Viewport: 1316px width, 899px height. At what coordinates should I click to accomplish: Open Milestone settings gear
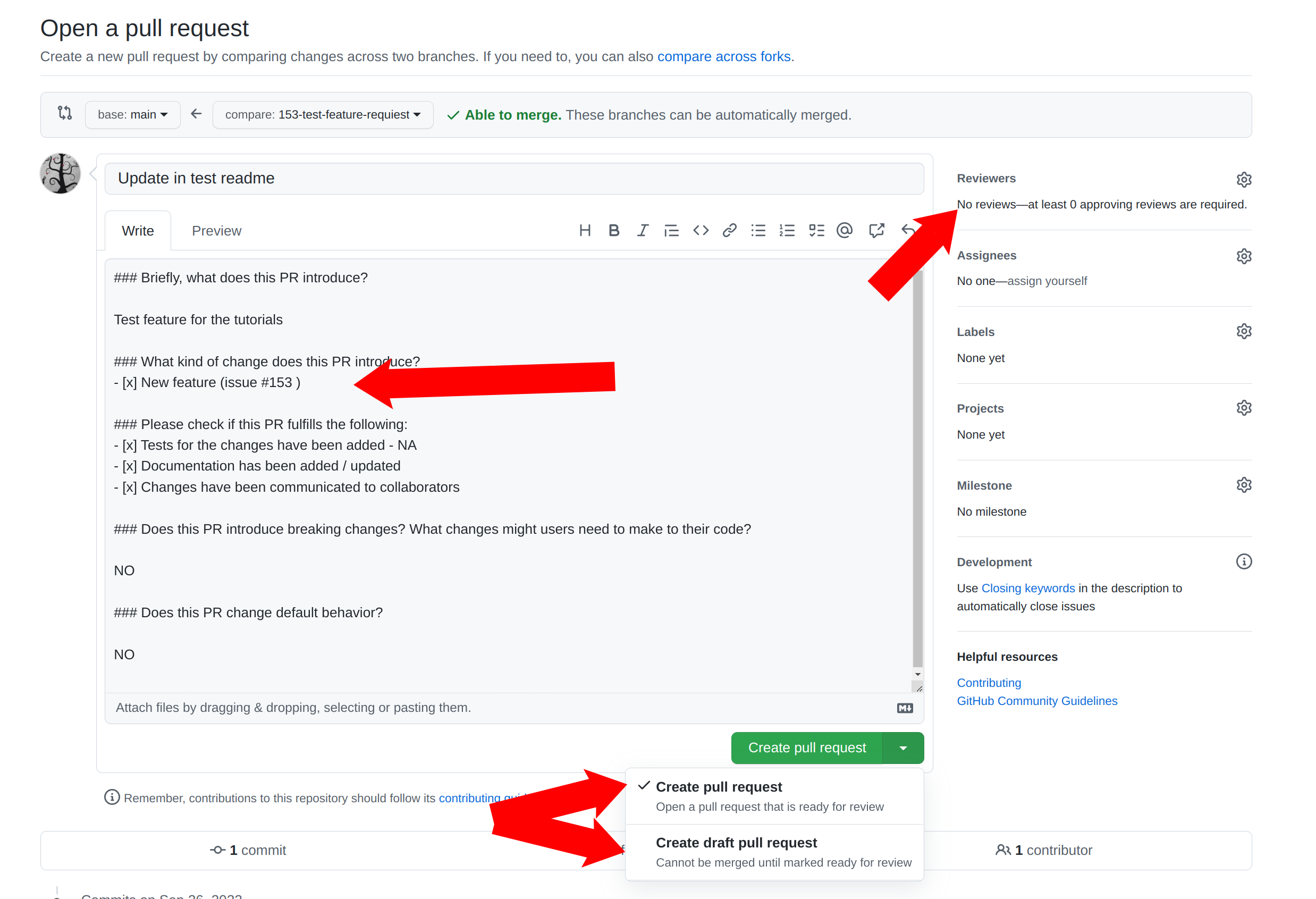[1244, 485]
